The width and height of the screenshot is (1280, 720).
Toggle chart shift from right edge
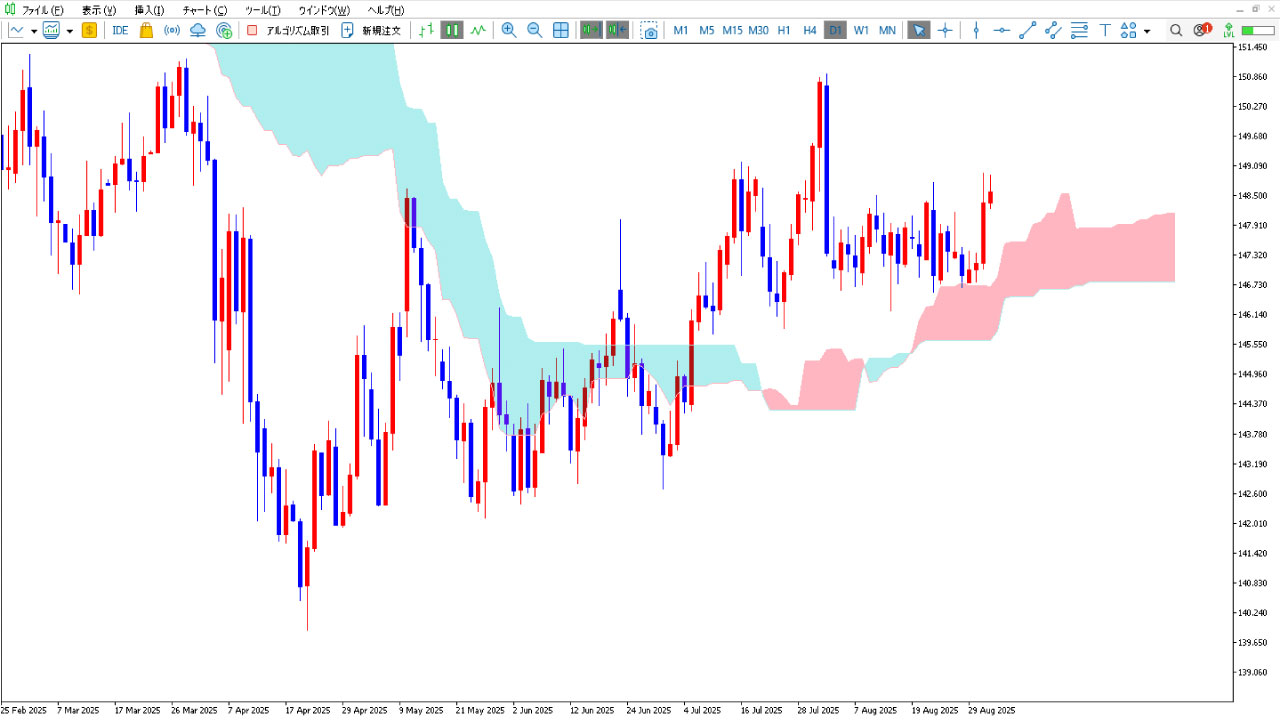coord(617,30)
